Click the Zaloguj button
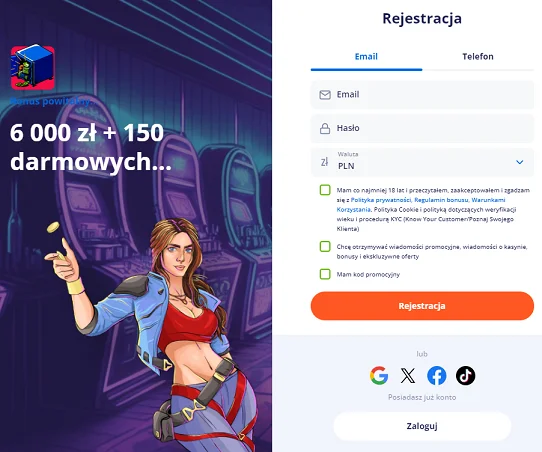542x452 pixels. coord(422,426)
